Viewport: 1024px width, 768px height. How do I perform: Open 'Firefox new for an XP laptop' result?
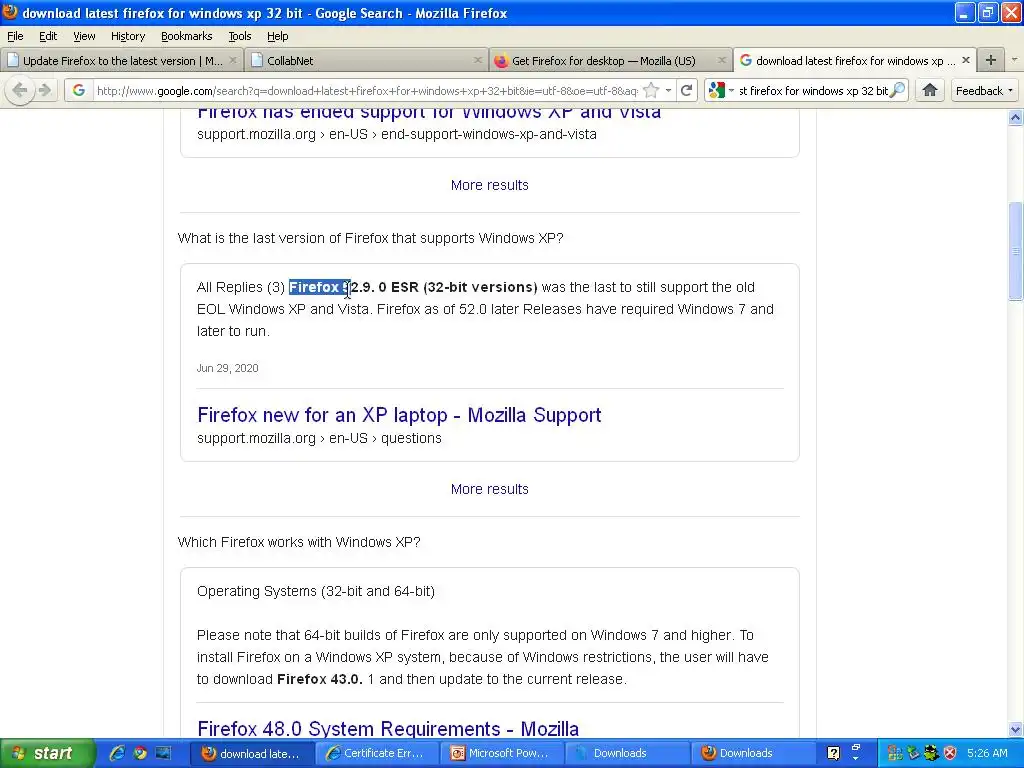tap(399, 415)
